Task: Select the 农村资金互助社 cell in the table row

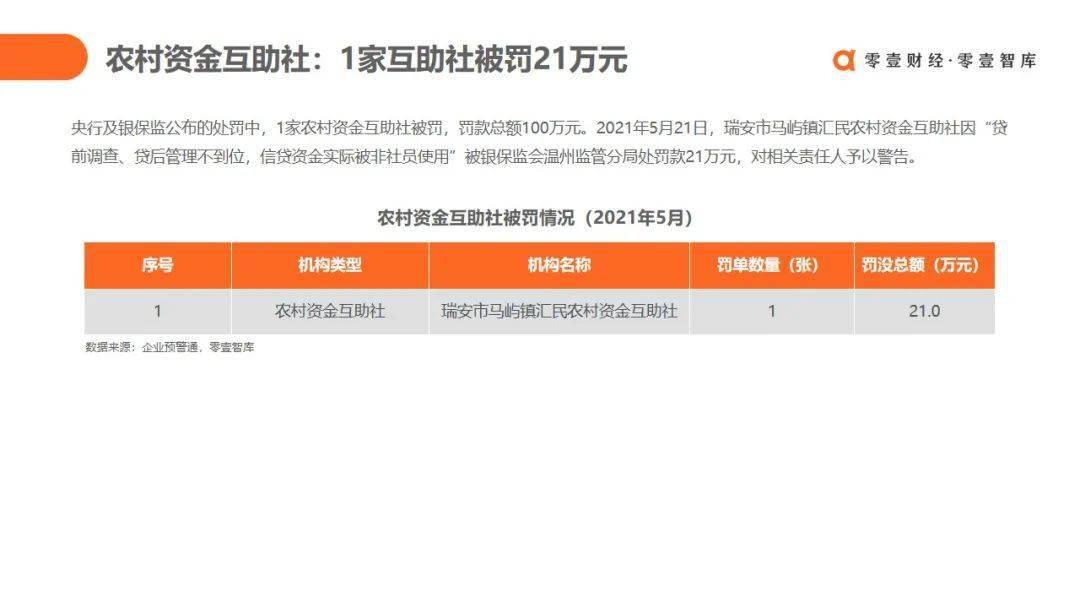Action: point(330,311)
